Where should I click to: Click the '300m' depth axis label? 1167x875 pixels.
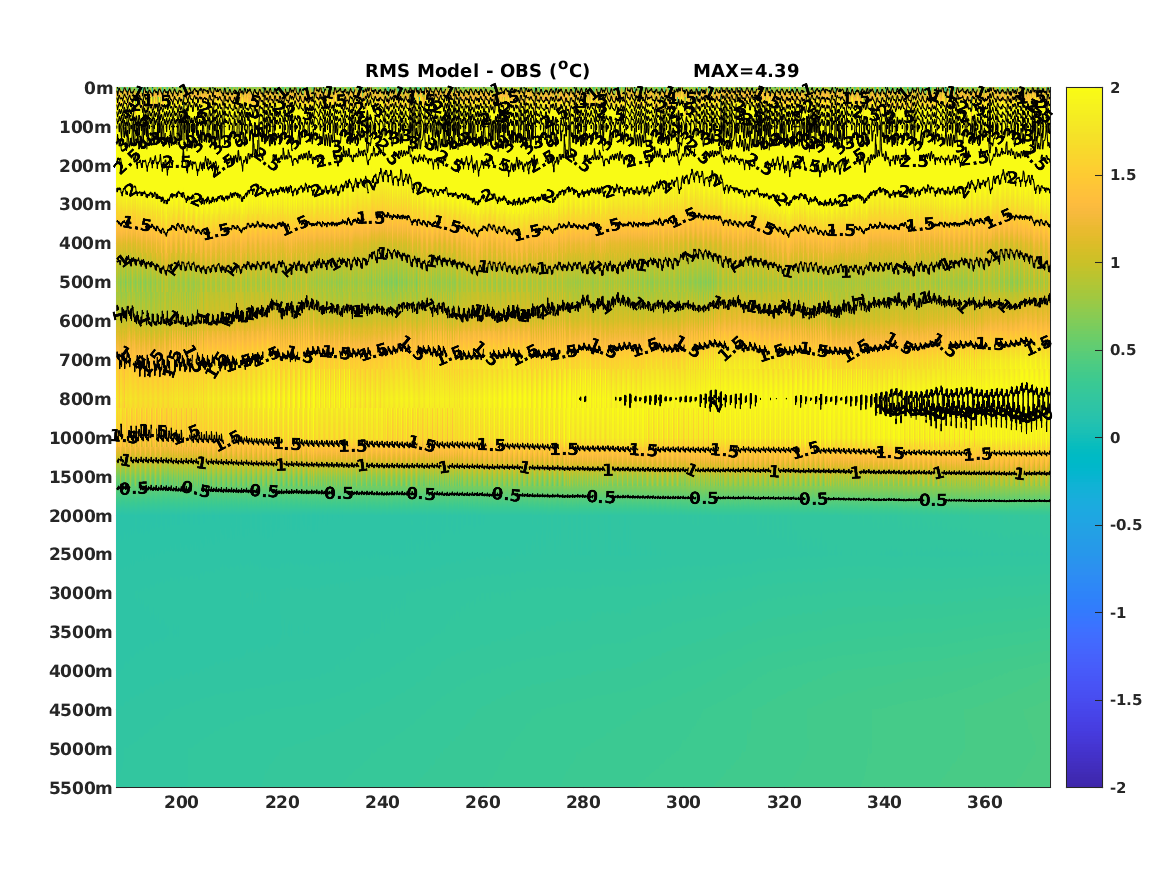coord(86,205)
